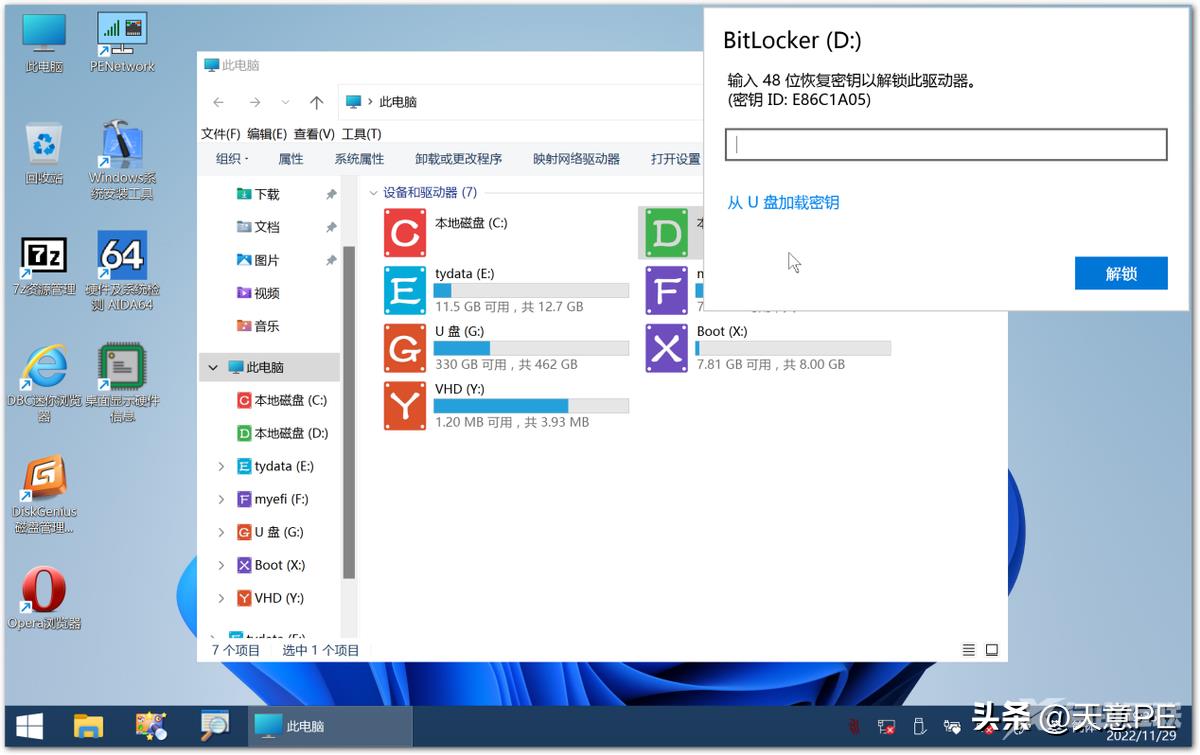Launch the DiskGenius desktop shortcut
This screenshot has height=755, width=1200.
point(44,495)
